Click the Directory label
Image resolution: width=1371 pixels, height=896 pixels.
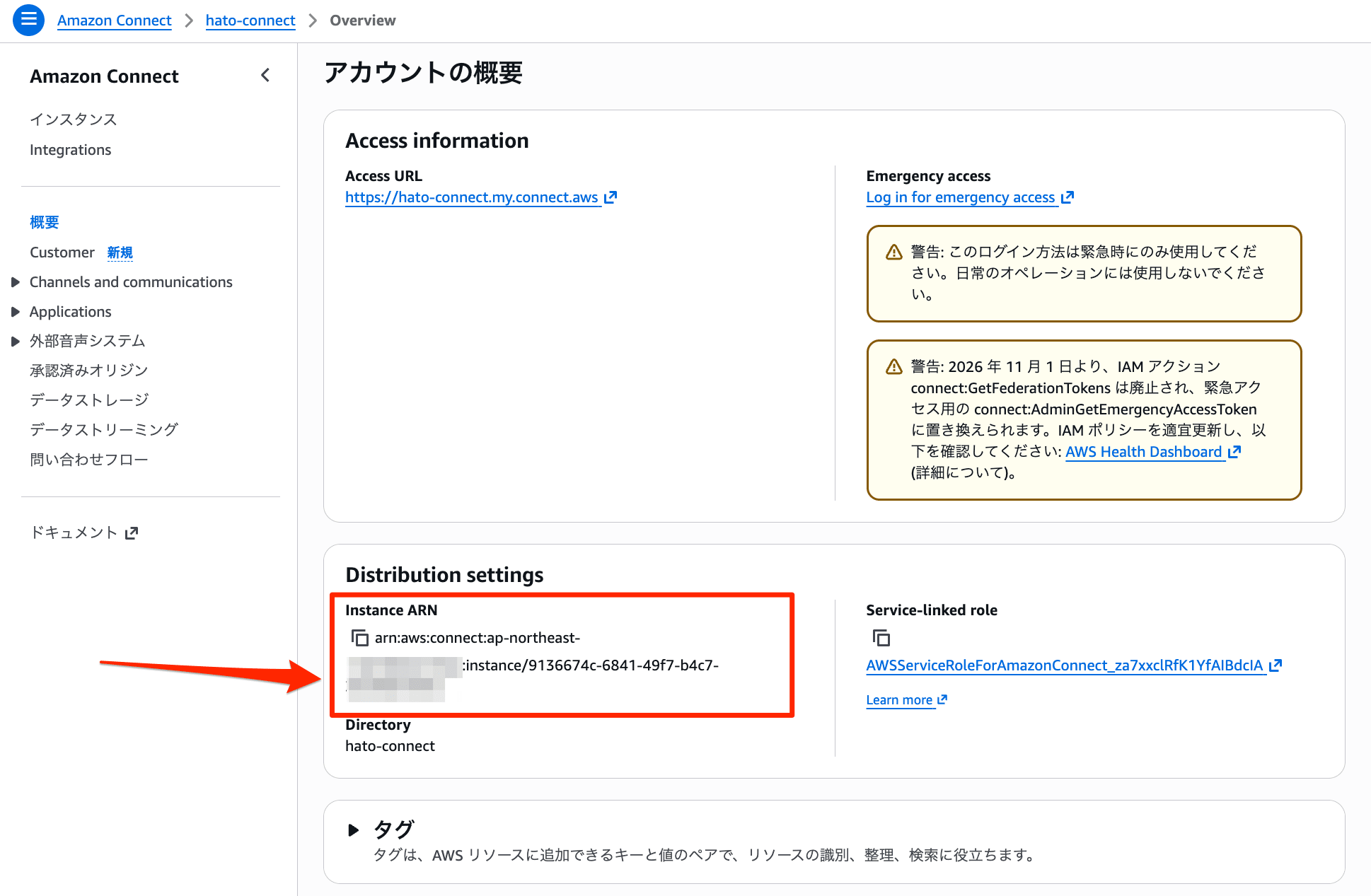(x=378, y=725)
